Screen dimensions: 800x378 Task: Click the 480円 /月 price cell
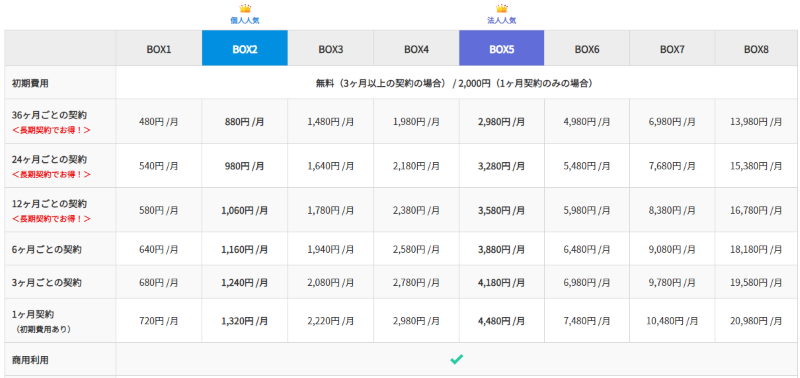pos(159,122)
